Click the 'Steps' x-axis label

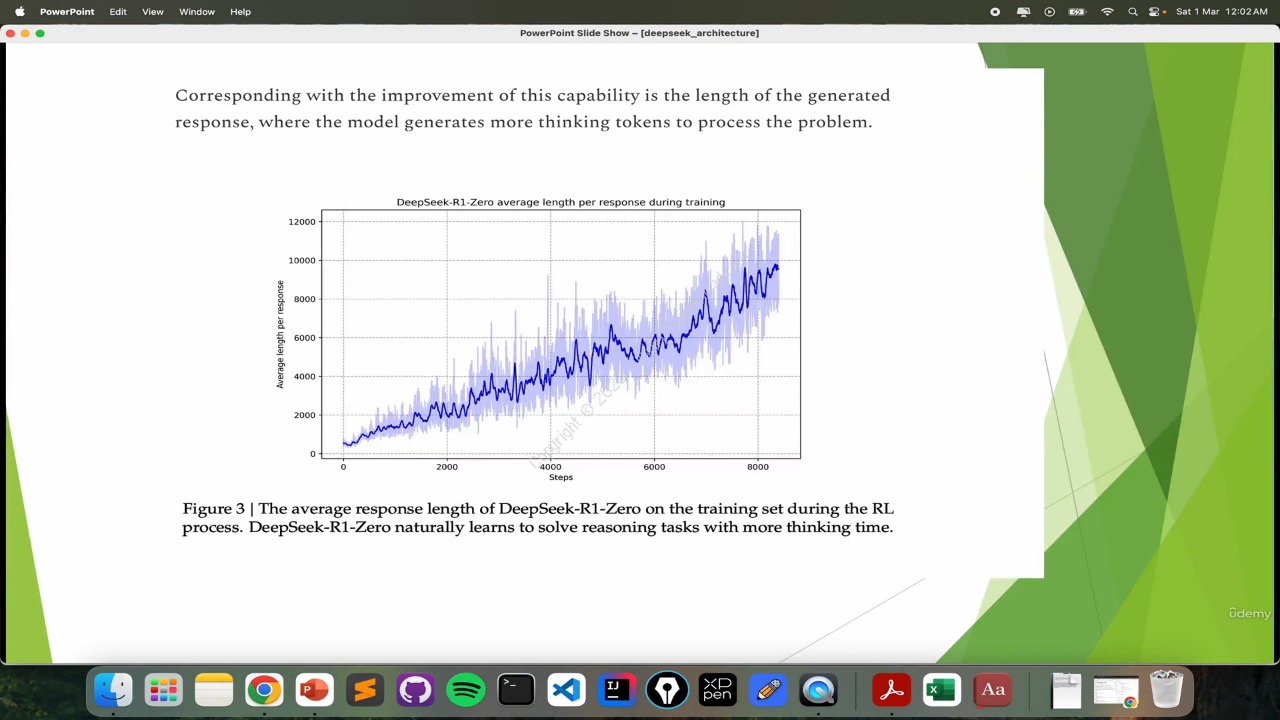click(561, 477)
